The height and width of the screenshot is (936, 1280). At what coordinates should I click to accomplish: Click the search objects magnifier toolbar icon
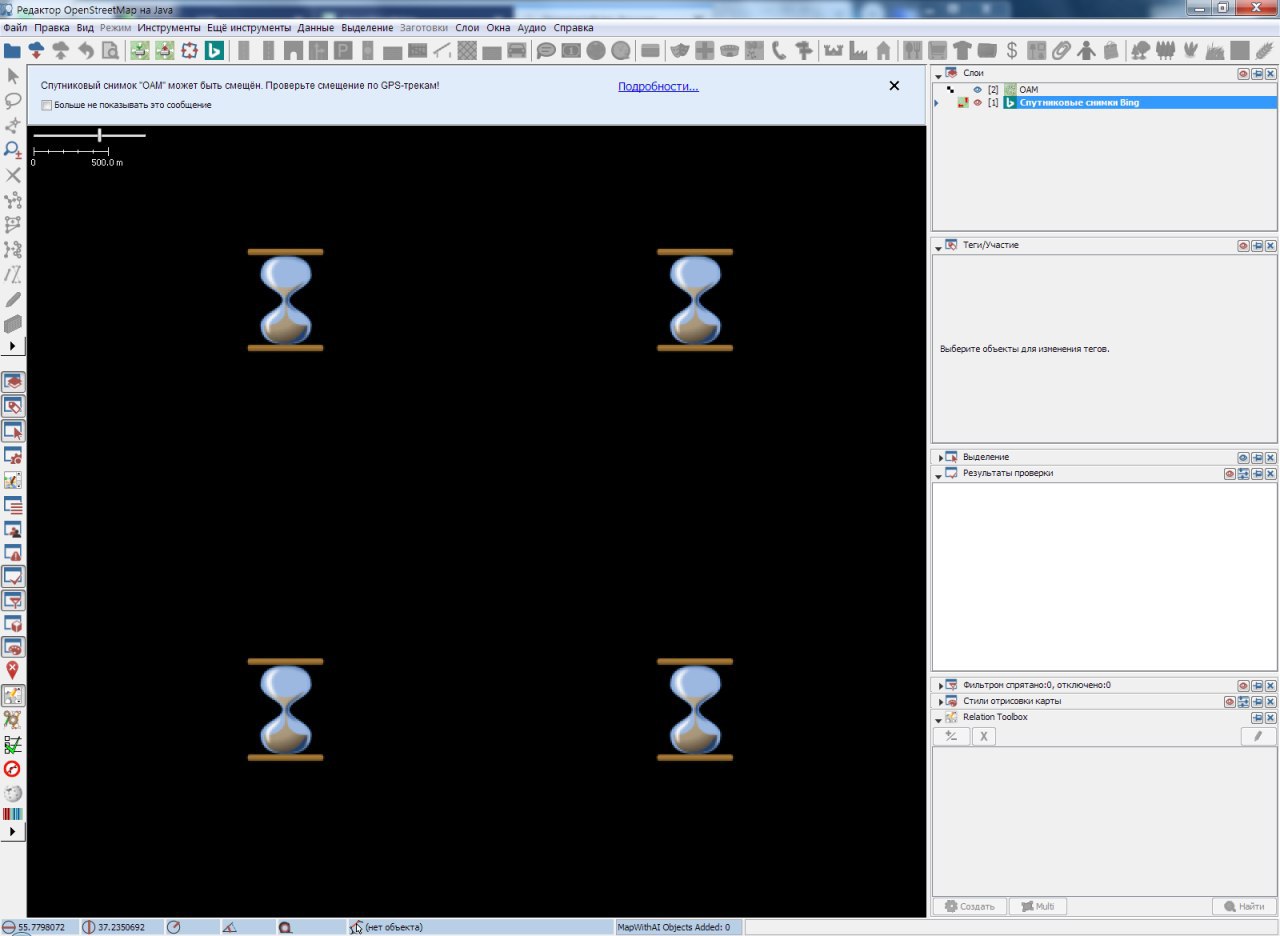pyautogui.click(x=111, y=50)
